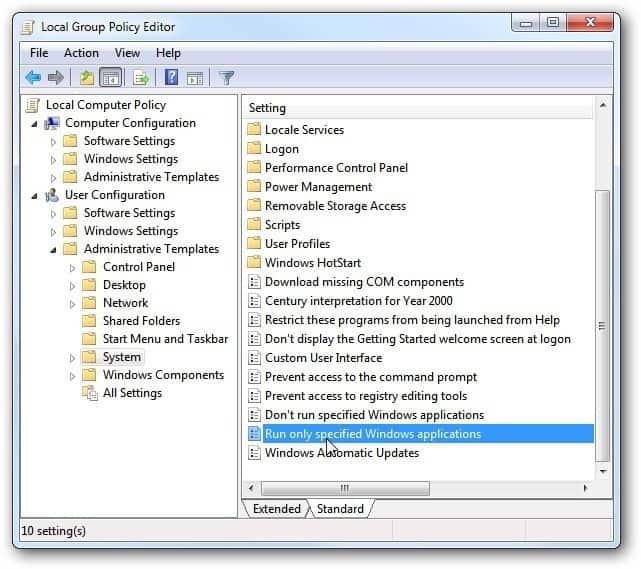Open the User Profiles folder
Screen dimensions: 641x569
297,244
